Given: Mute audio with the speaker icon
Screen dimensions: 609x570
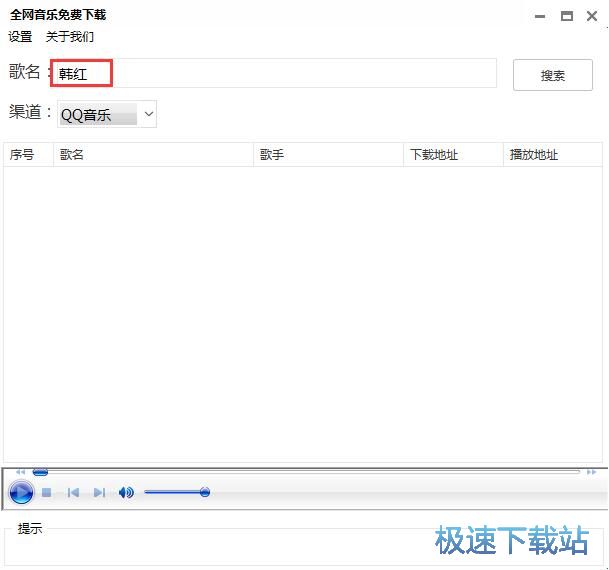Looking at the screenshot, I should (x=126, y=492).
